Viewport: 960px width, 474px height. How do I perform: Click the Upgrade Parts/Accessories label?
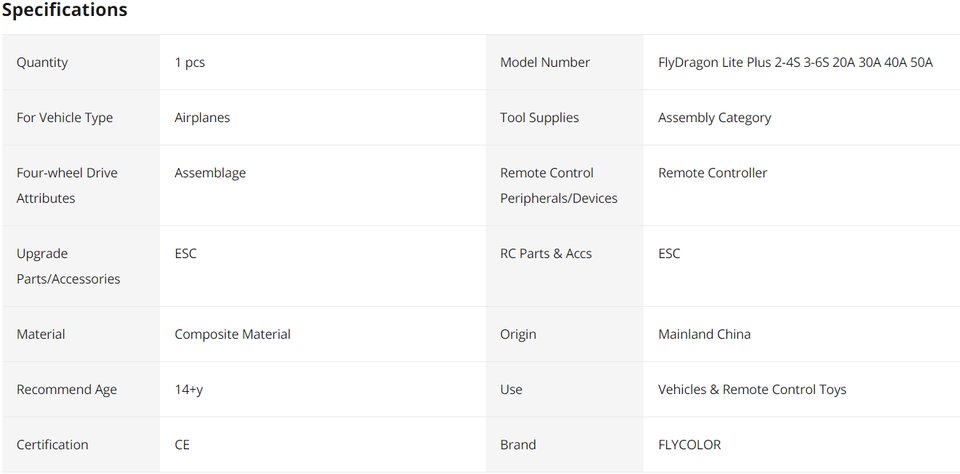pos(67,266)
